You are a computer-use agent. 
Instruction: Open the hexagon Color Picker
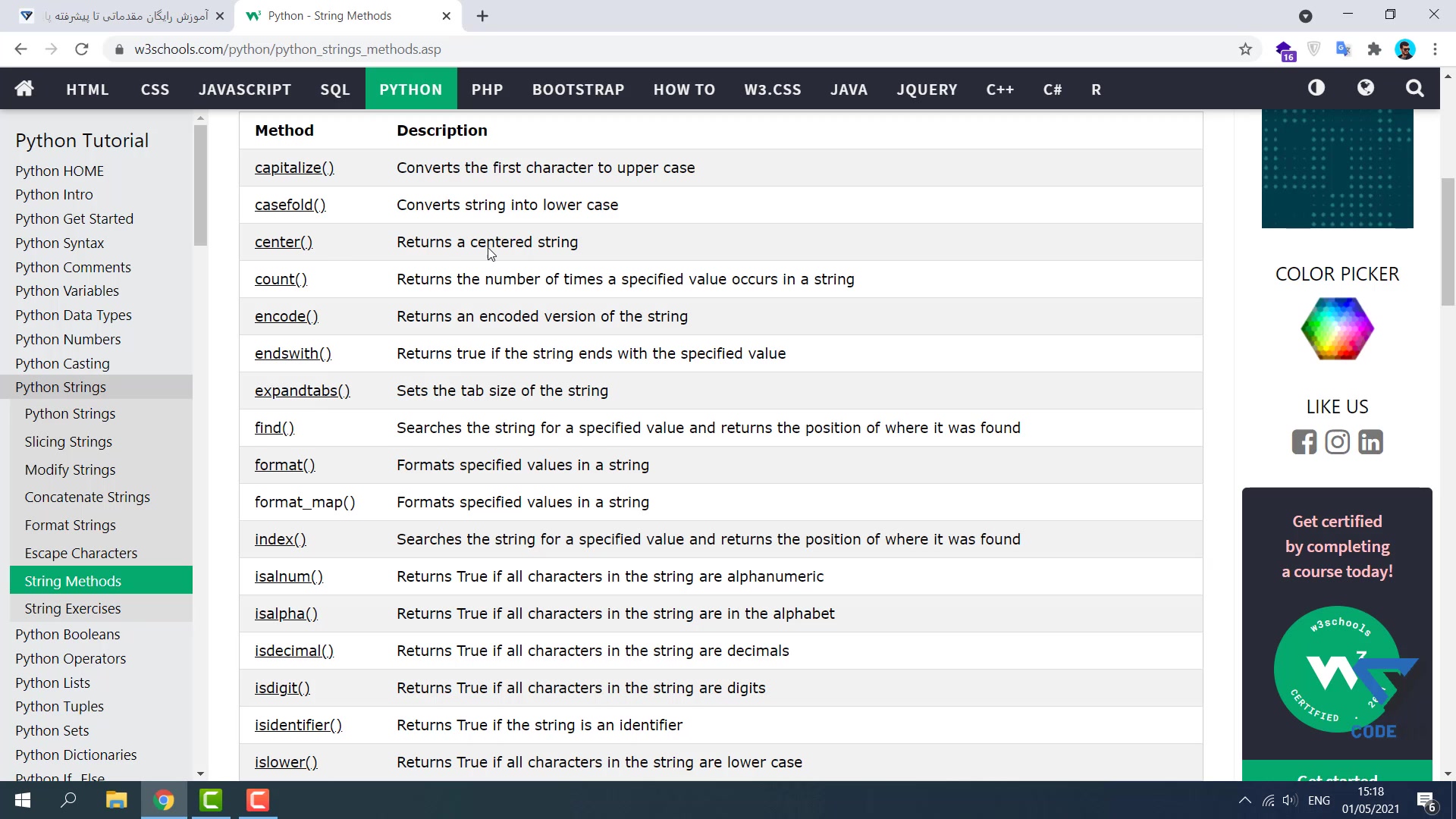coord(1337,328)
